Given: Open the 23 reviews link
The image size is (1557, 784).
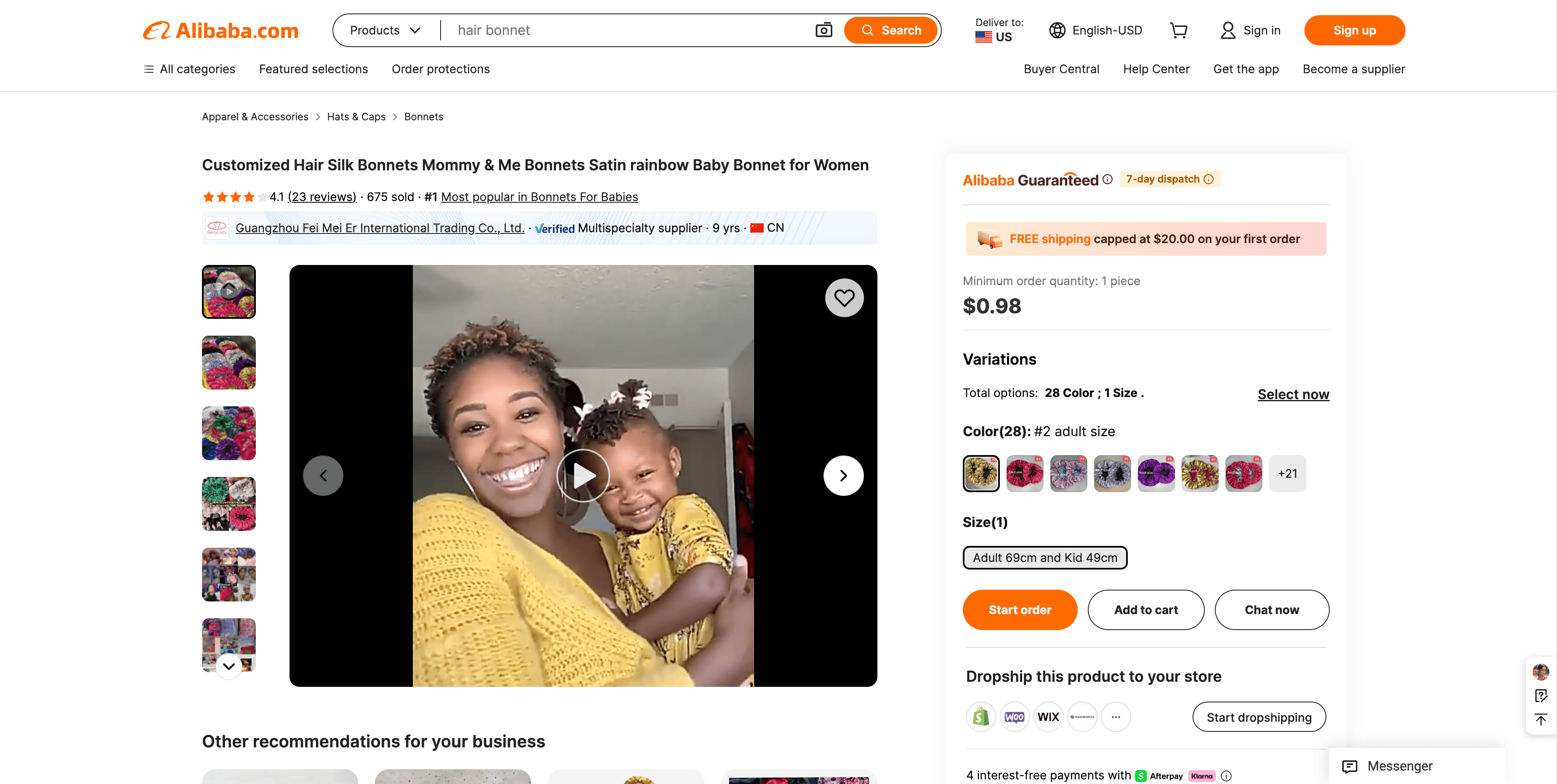Looking at the screenshot, I should pos(321,197).
